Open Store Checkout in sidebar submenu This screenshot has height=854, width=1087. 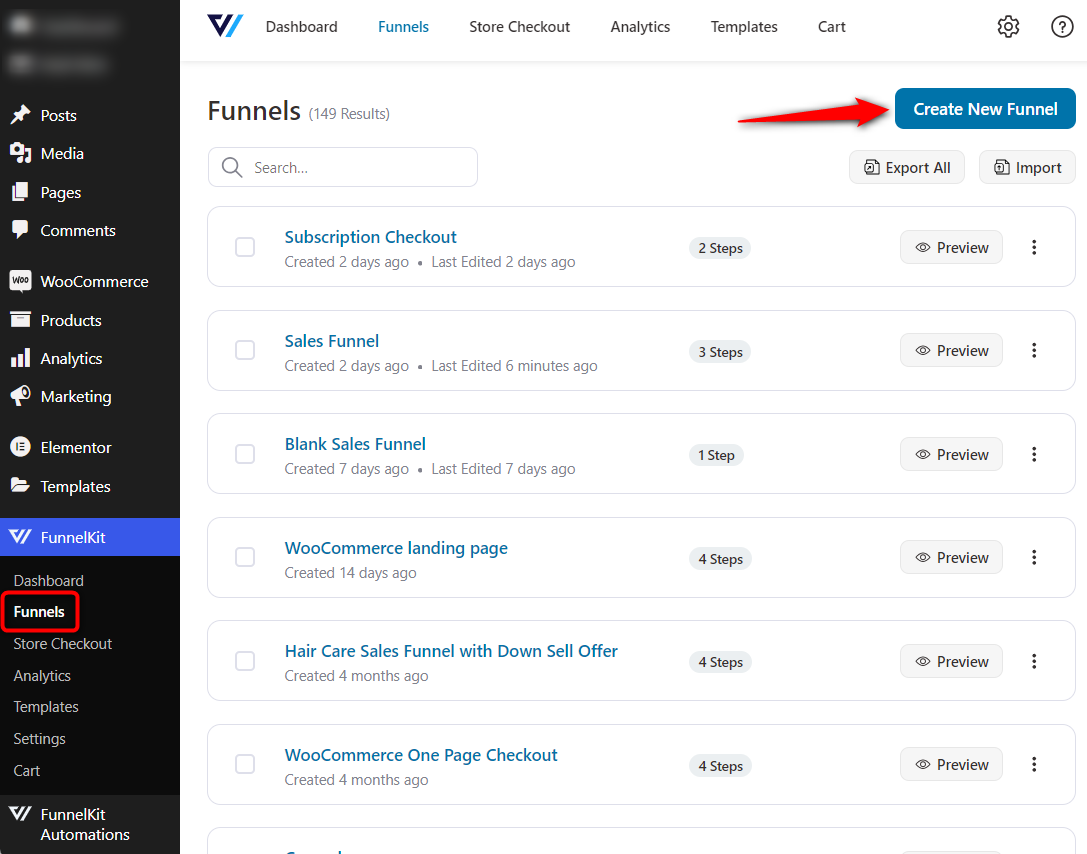pyautogui.click(x=62, y=644)
